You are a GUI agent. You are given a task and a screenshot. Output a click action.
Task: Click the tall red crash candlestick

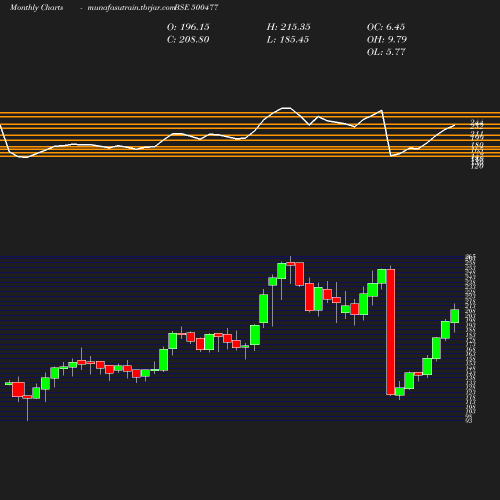click(x=390, y=332)
